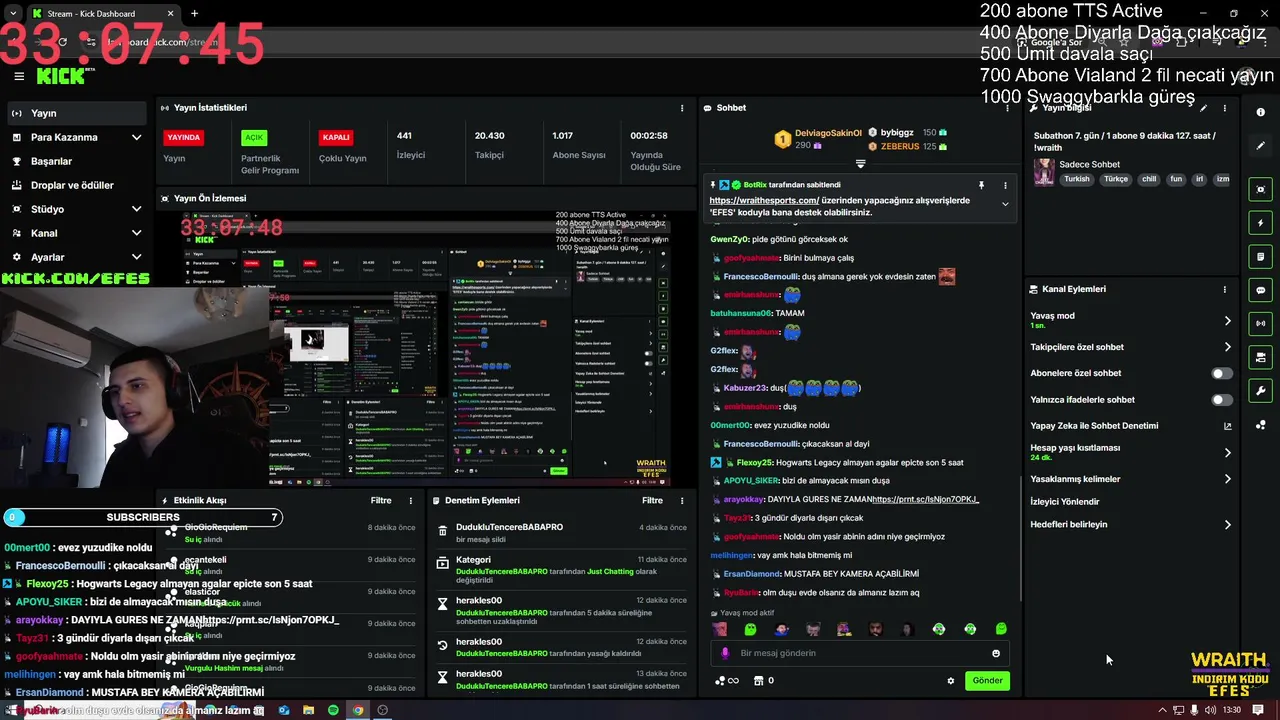
Task: Toggle the broadcast signal widget icon in right sidebar
Action: 1261,324
